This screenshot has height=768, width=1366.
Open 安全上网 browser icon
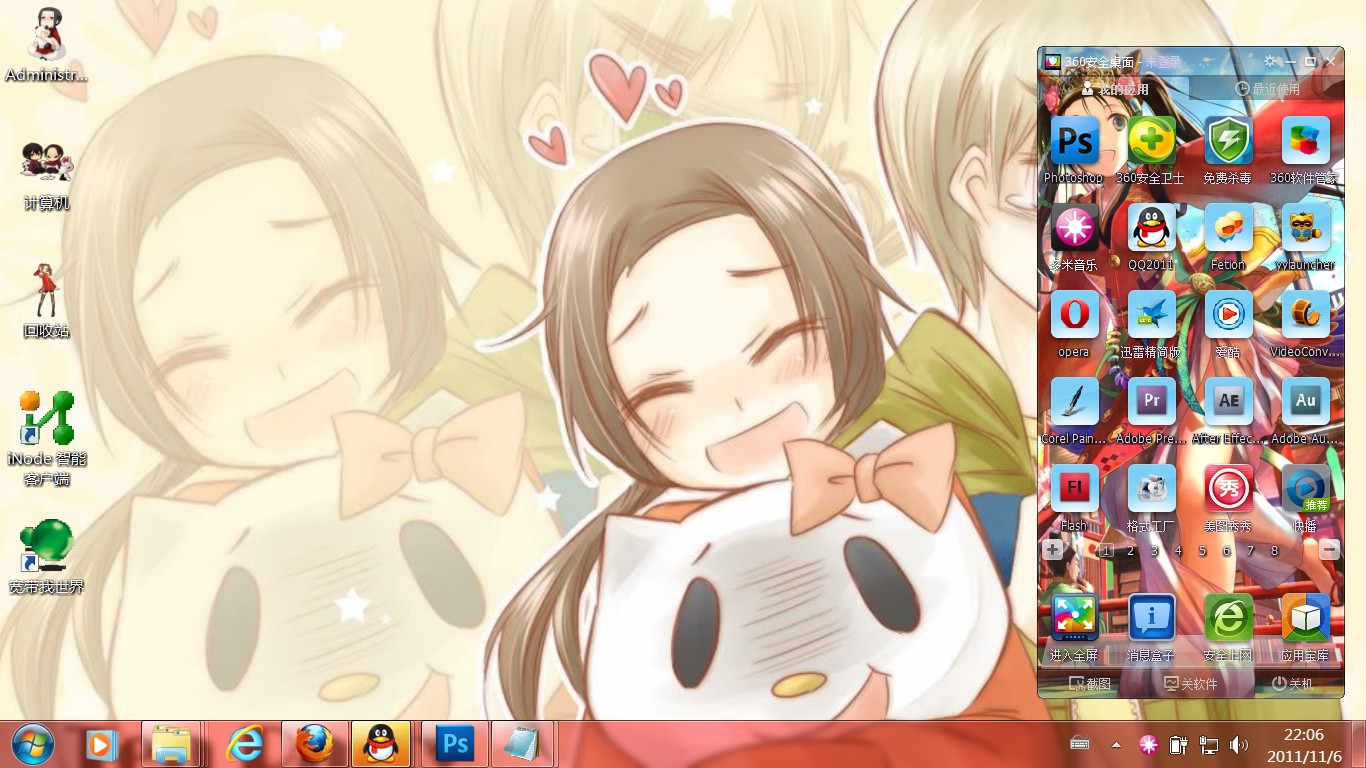tap(1228, 618)
